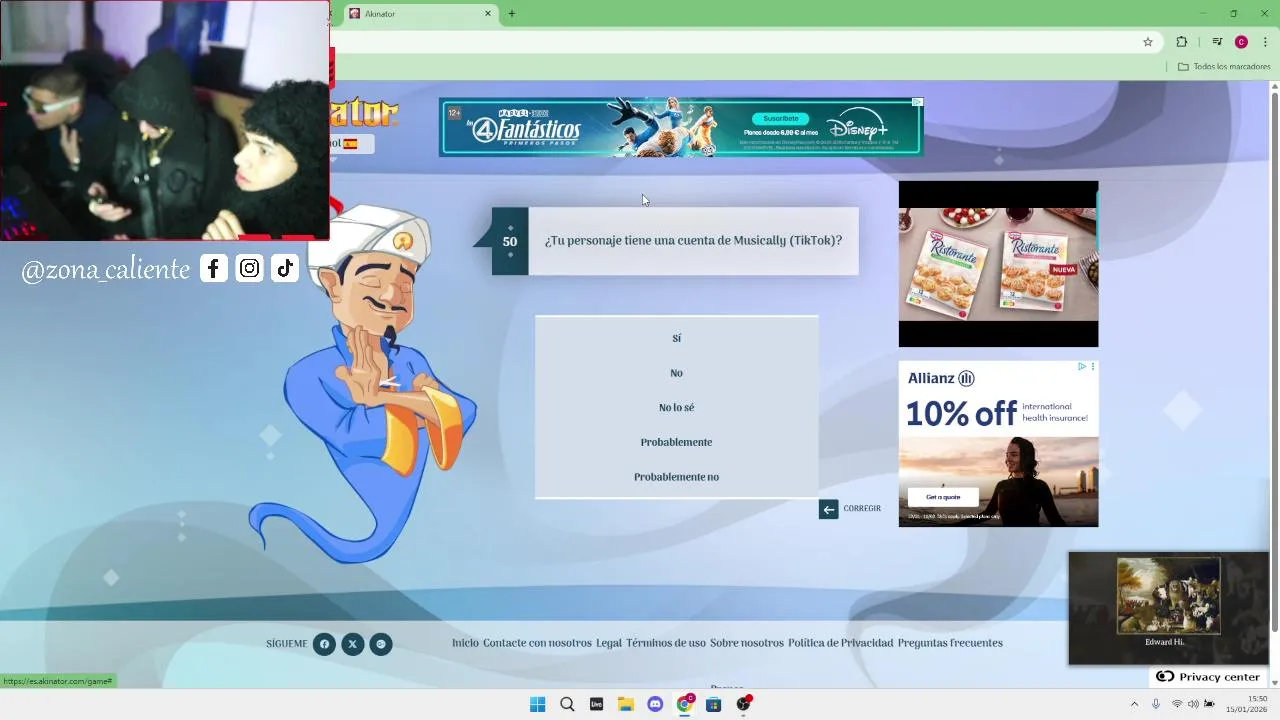The width and height of the screenshot is (1280, 720).
Task: Open the Legal footer link
Action: click(x=609, y=643)
